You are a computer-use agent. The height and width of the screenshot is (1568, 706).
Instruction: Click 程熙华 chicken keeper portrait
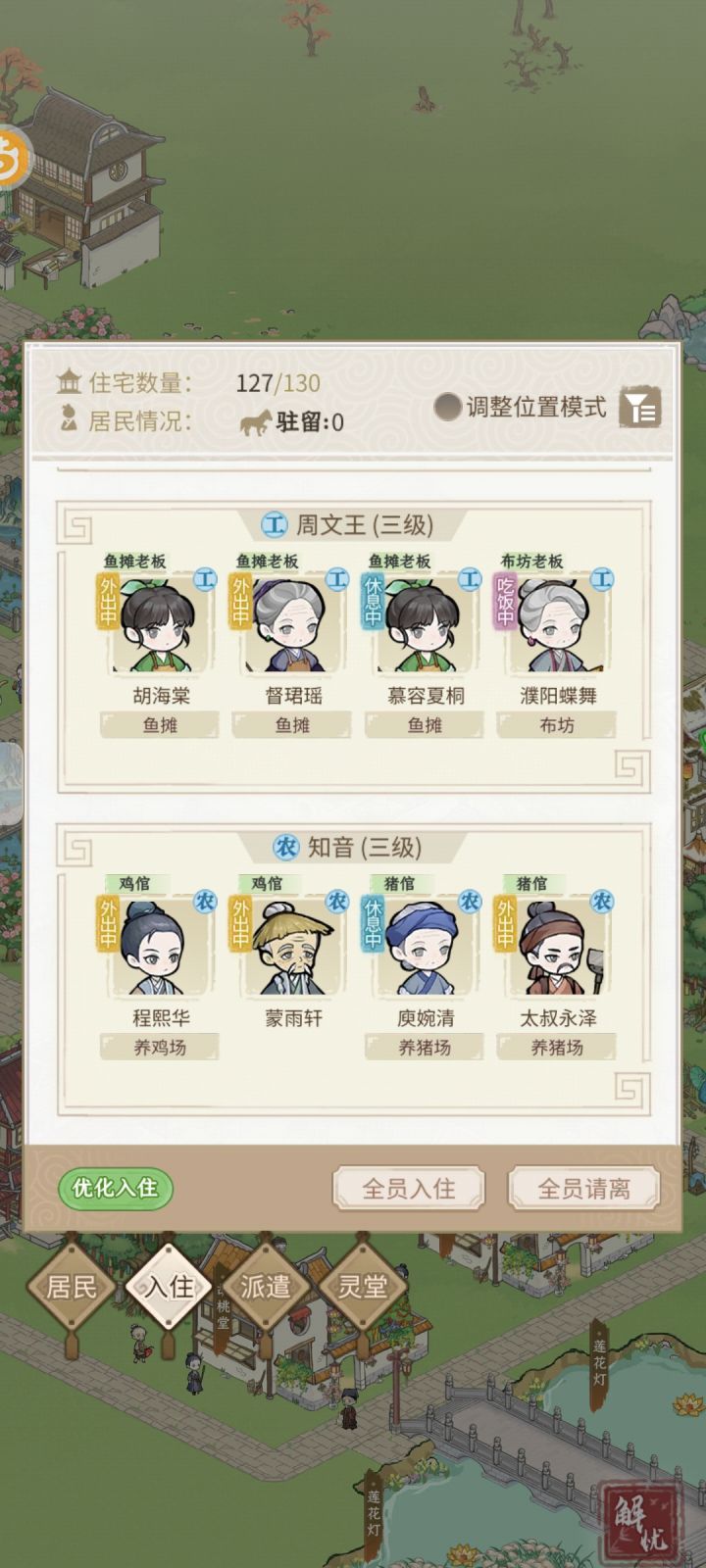(161, 944)
